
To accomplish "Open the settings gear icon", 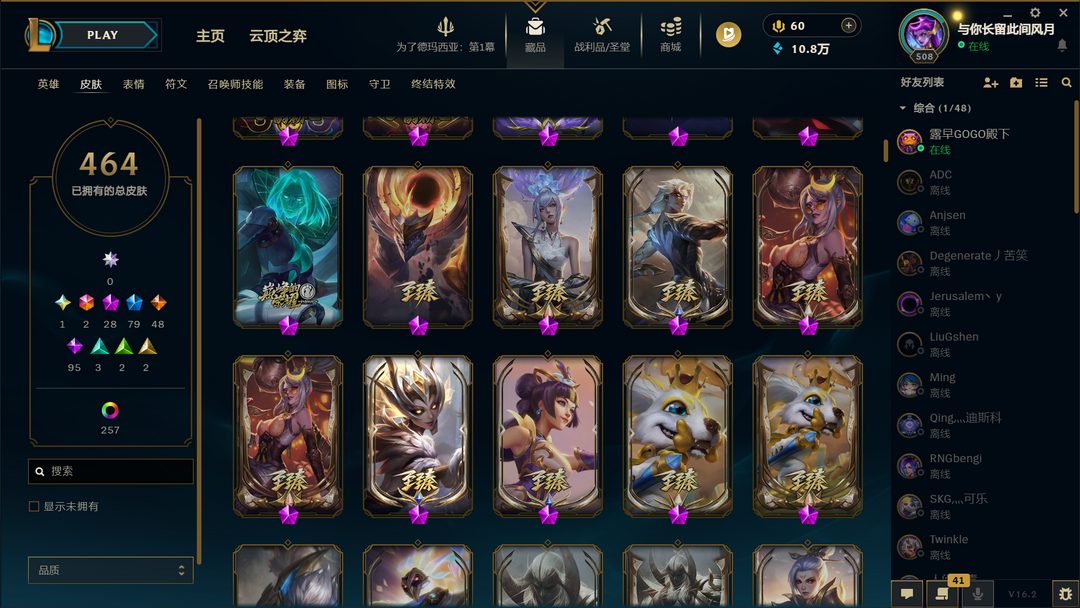I will coord(1035,12).
